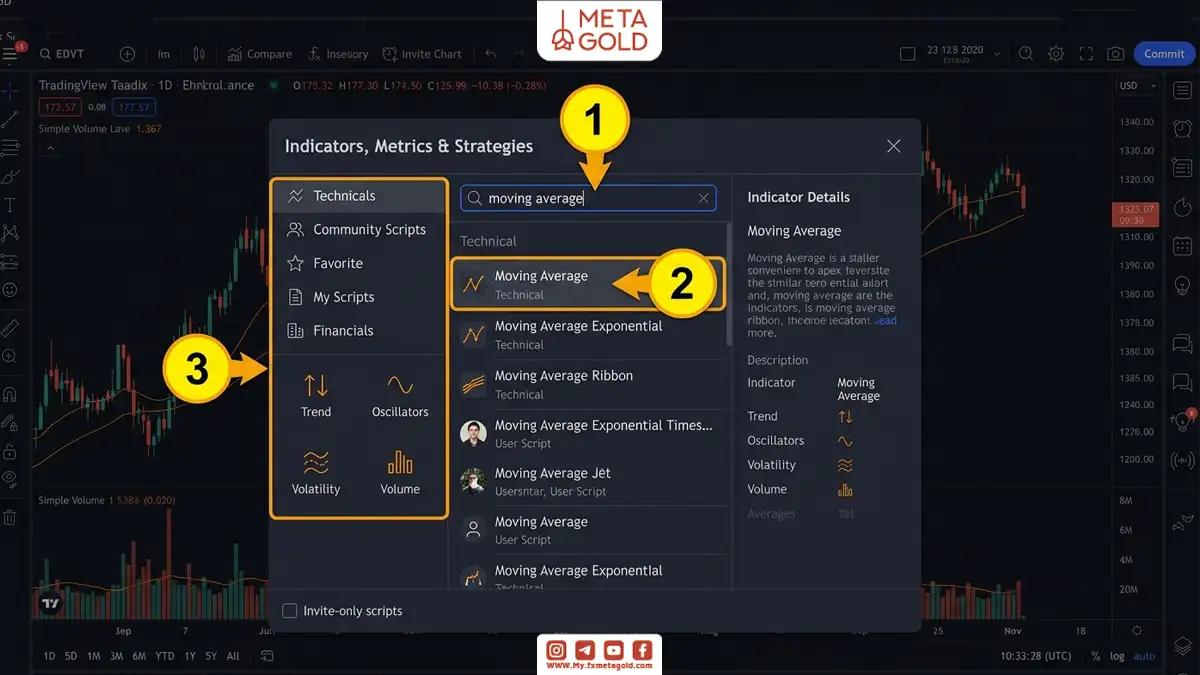
Task: Set range to 1M
Action: [x=94, y=656]
